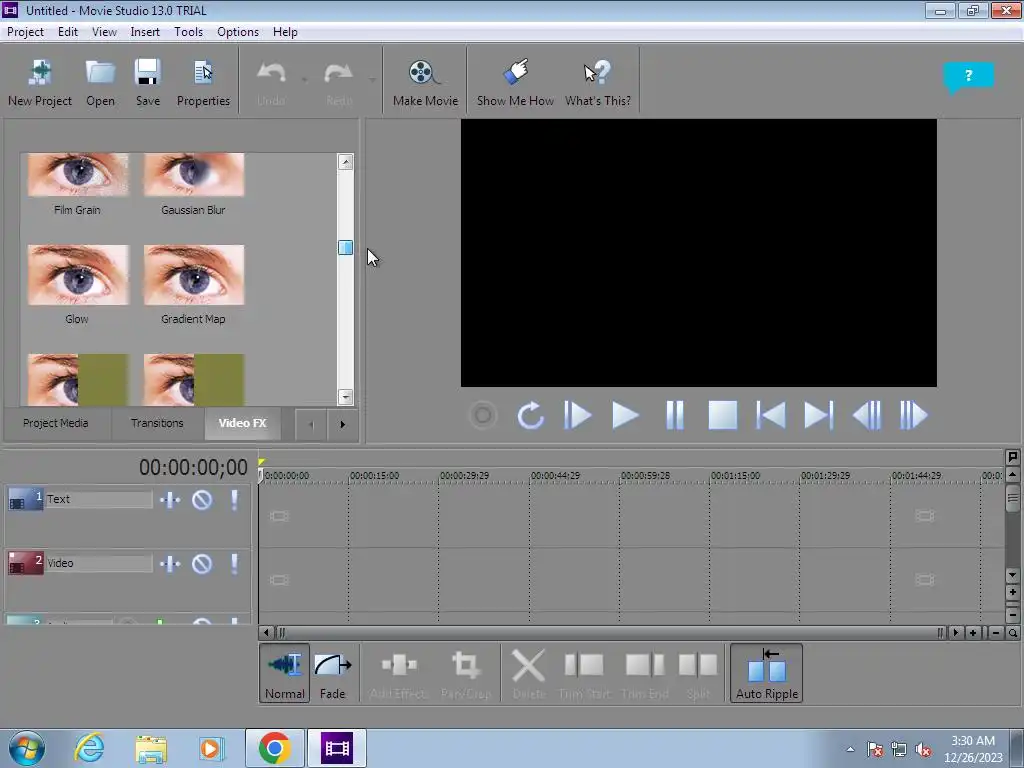Screen dimensions: 1024x768
Task: Open the Project menu
Action: coord(25,32)
